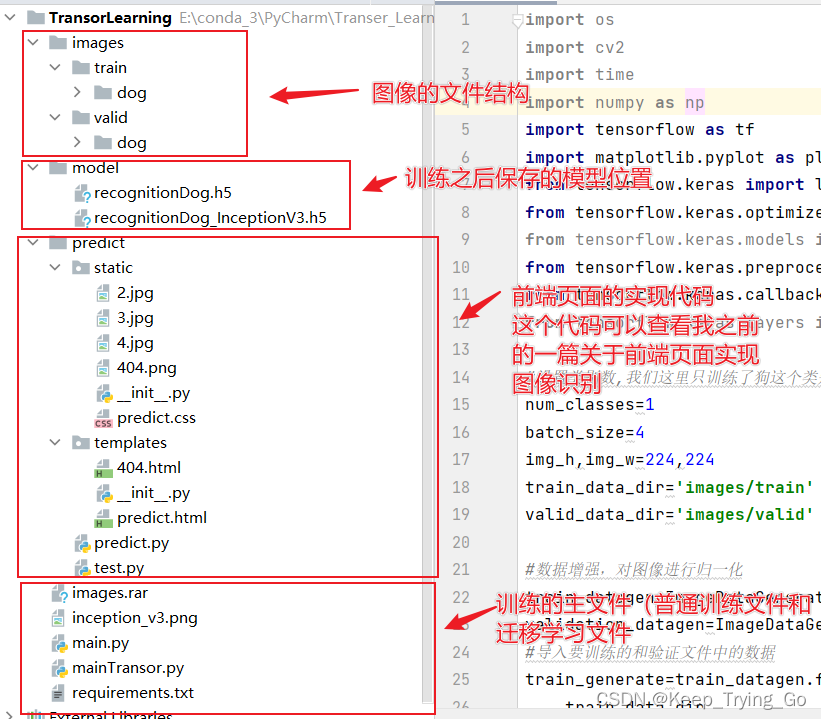Click the images.rar archive icon
The width and height of the screenshot is (821, 719).
[60, 593]
